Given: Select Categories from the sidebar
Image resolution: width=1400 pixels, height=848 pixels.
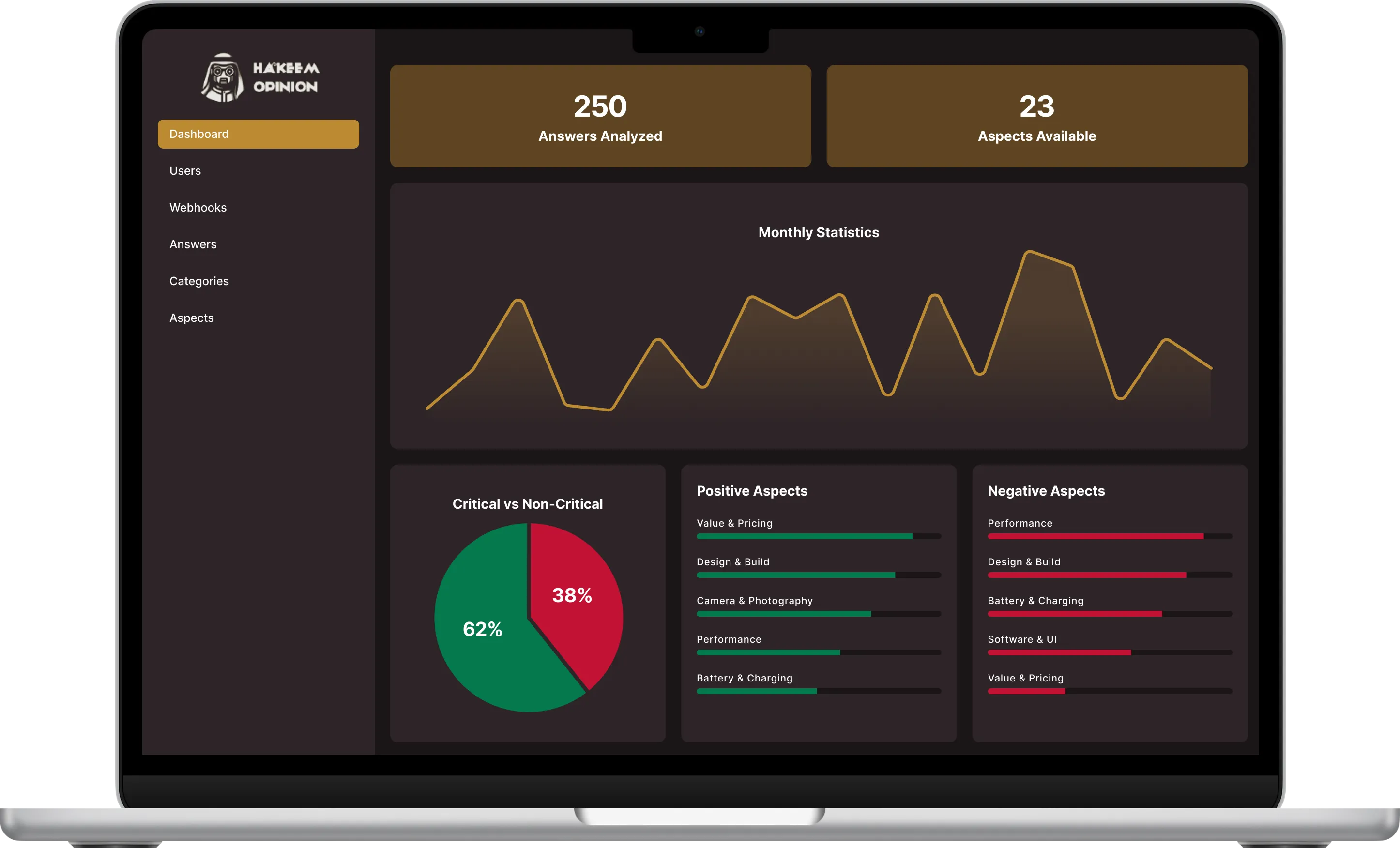Looking at the screenshot, I should pos(199,281).
